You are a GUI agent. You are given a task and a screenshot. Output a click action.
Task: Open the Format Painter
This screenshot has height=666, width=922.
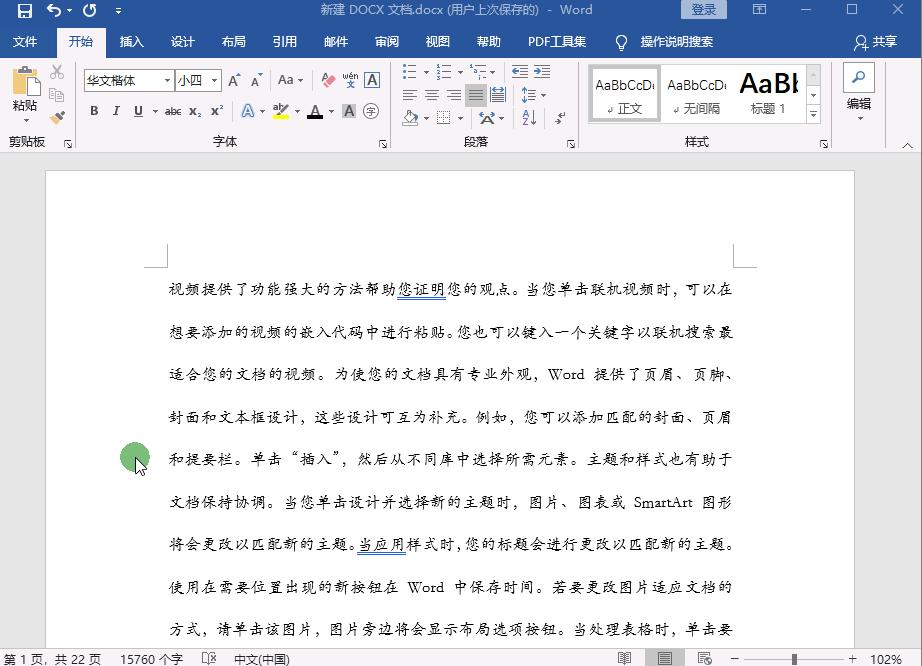57,117
